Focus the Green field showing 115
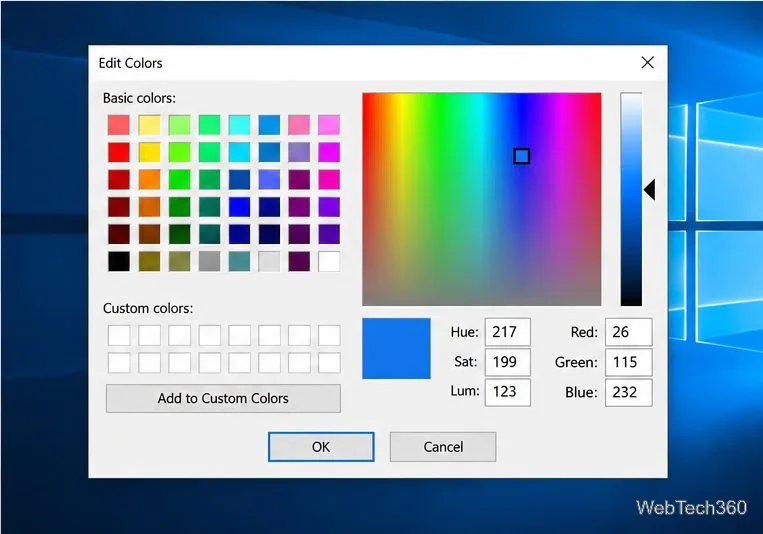 point(629,362)
